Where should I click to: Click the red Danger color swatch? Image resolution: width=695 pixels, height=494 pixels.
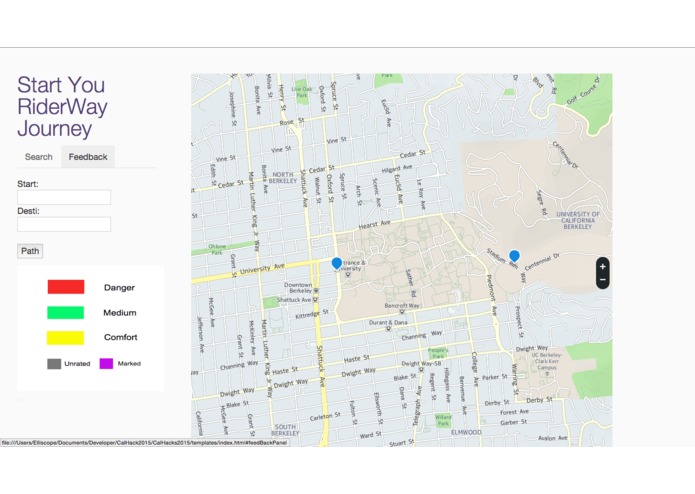pos(66,287)
